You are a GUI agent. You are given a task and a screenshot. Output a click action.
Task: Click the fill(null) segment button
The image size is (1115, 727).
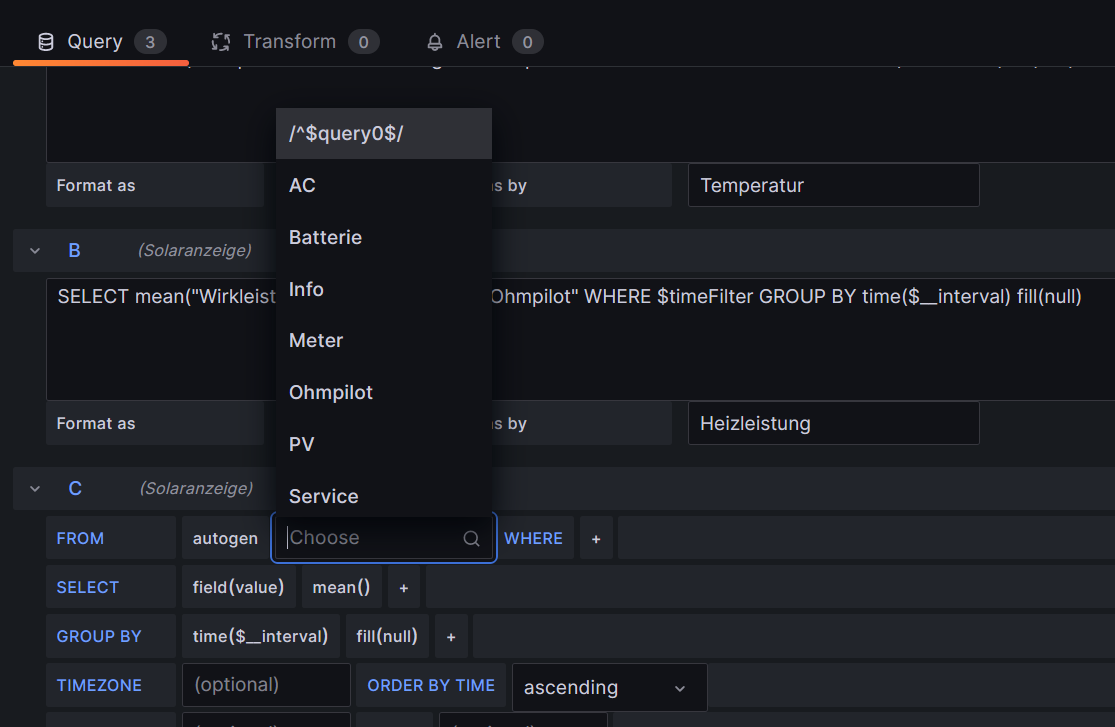(388, 636)
